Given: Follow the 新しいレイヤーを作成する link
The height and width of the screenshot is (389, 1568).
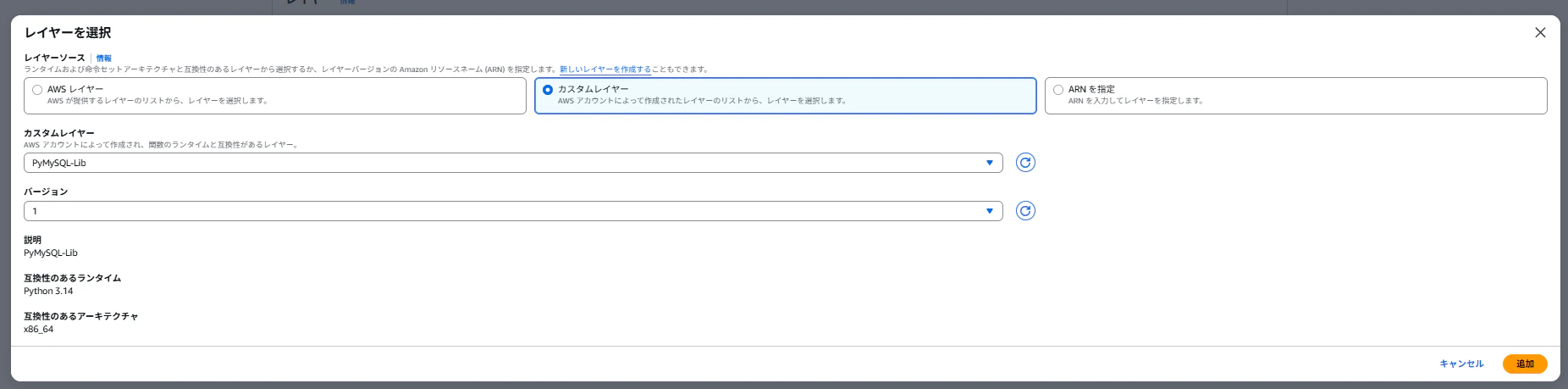Looking at the screenshot, I should [605, 69].
